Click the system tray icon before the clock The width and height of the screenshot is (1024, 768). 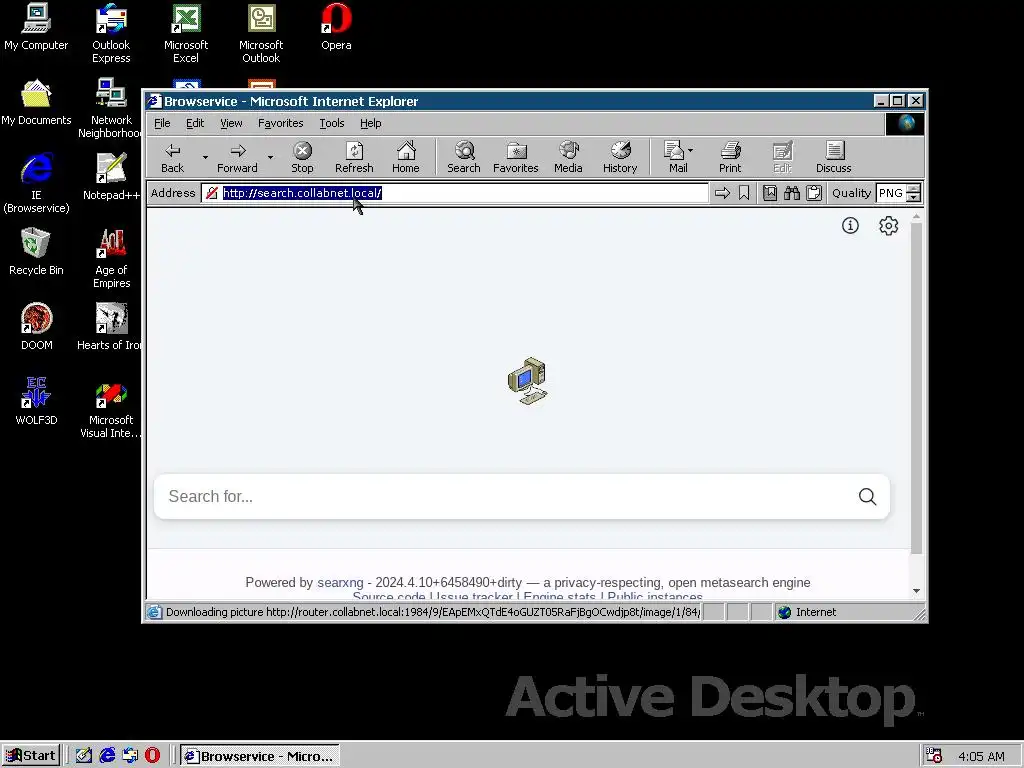coord(934,756)
